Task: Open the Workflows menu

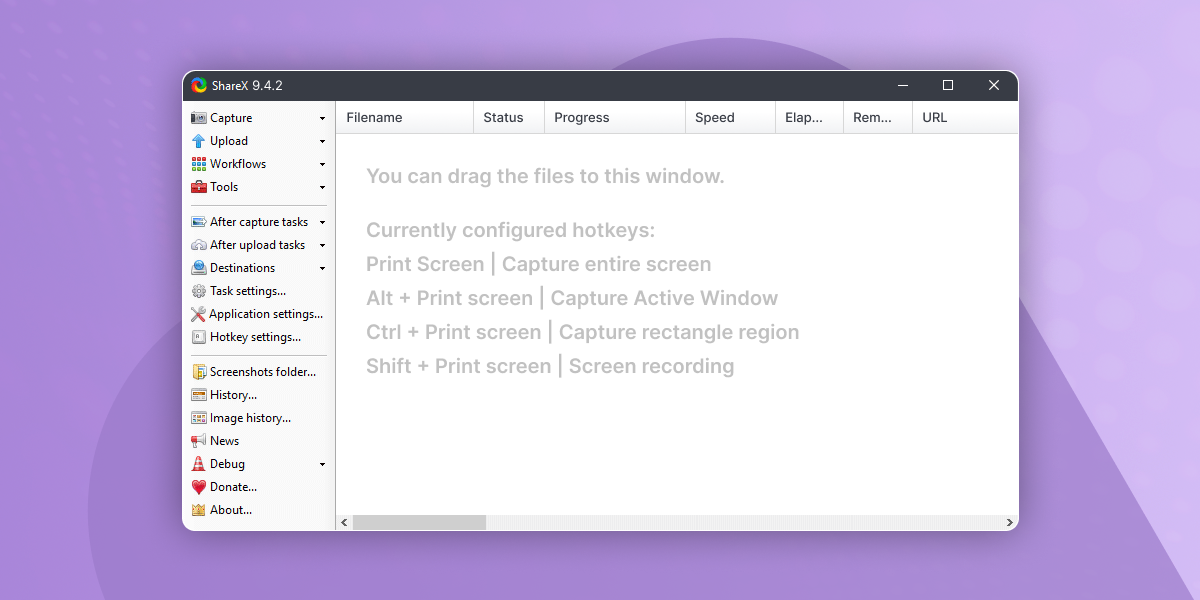Action: (259, 164)
